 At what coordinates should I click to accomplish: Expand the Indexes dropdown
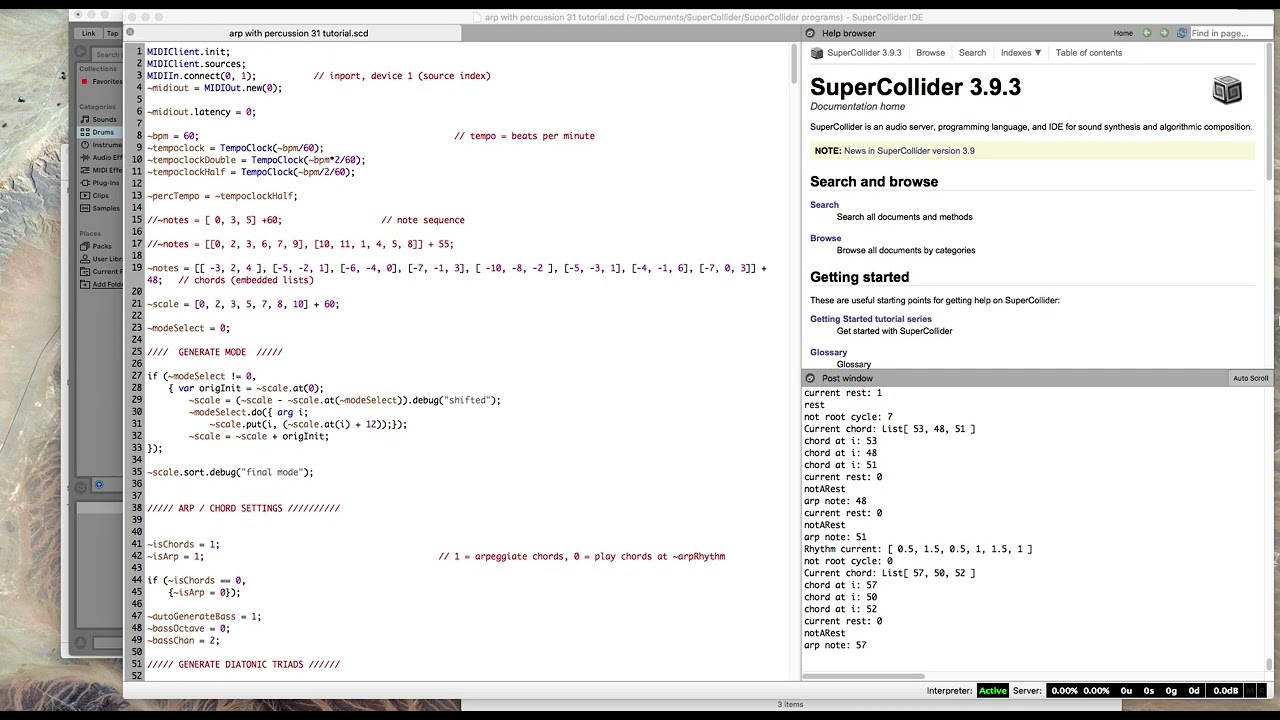[x=1021, y=53]
